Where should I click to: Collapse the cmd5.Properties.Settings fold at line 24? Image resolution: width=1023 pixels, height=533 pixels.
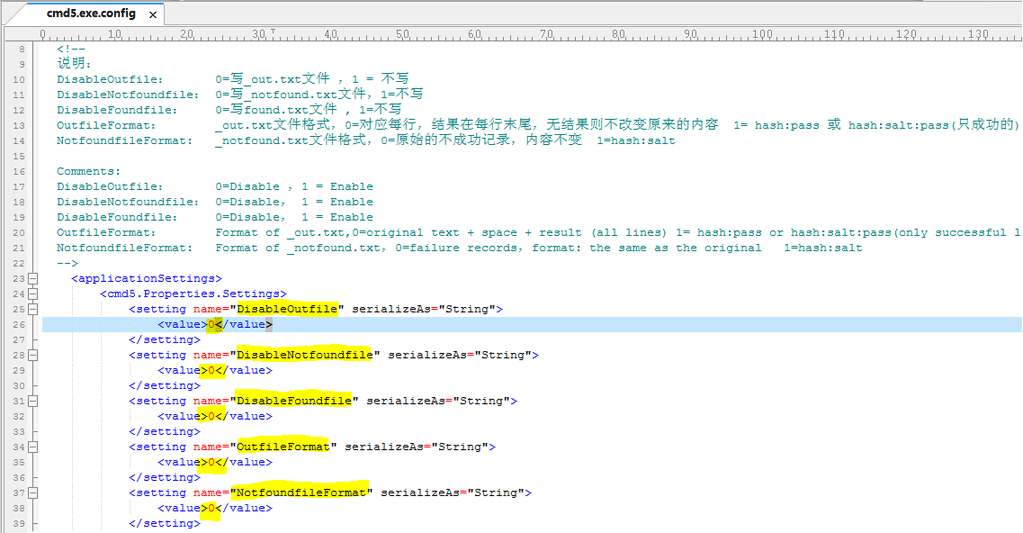33,294
